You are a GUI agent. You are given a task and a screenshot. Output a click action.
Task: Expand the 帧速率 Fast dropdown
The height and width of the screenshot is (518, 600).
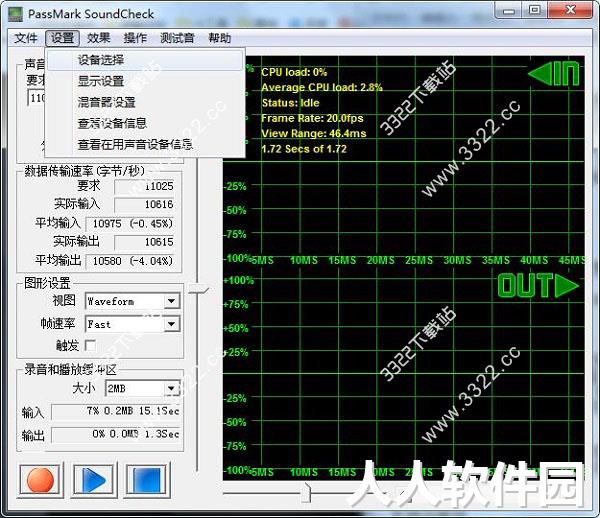(x=171, y=324)
